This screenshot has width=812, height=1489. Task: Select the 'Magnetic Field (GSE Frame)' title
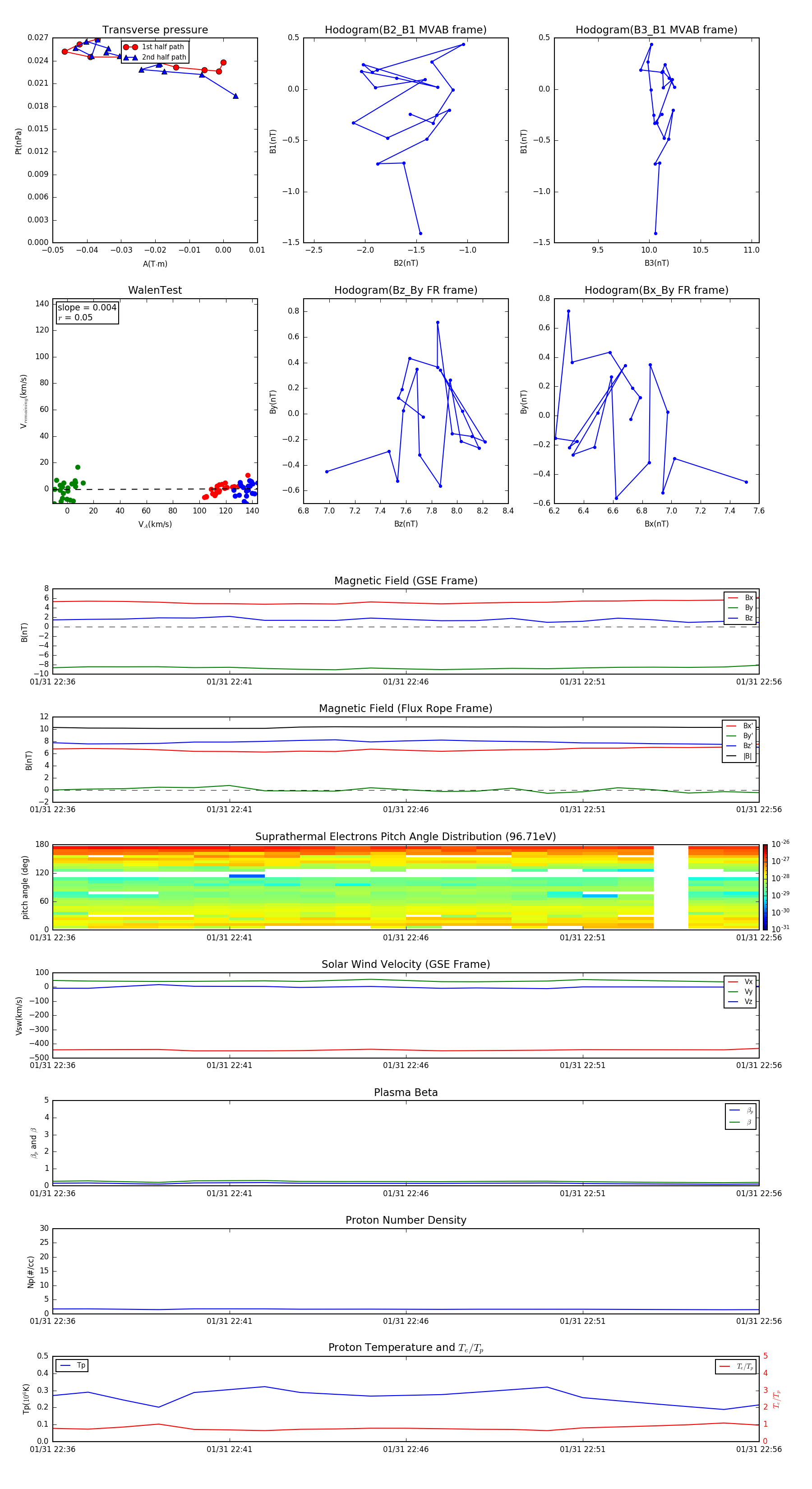coord(406,581)
